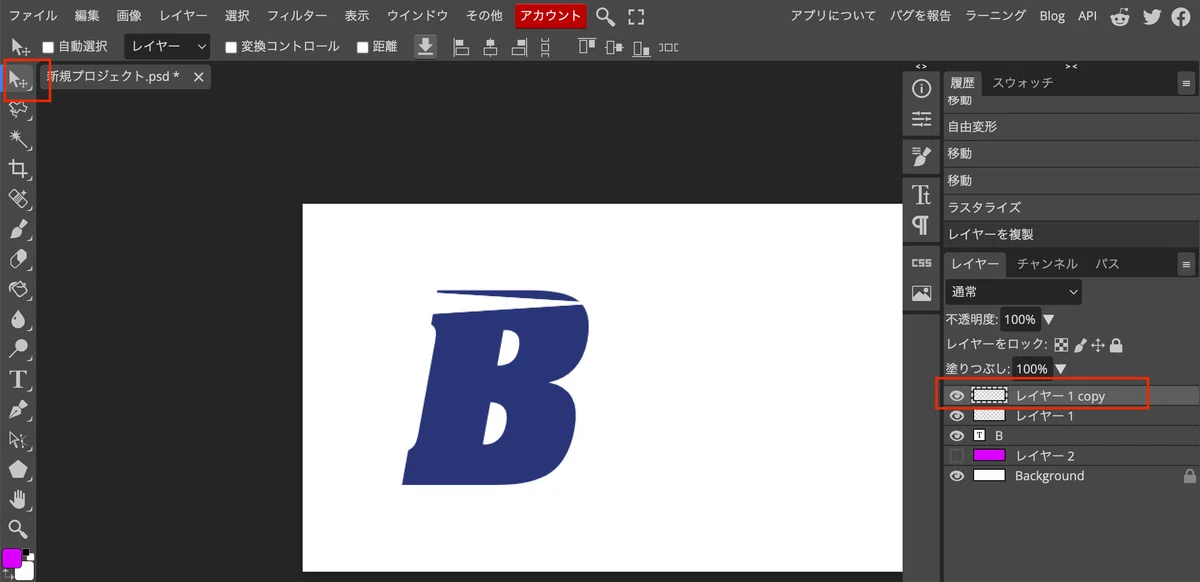Select the Blur drop tool
Viewport: 1200px width, 582px height.
click(17, 319)
